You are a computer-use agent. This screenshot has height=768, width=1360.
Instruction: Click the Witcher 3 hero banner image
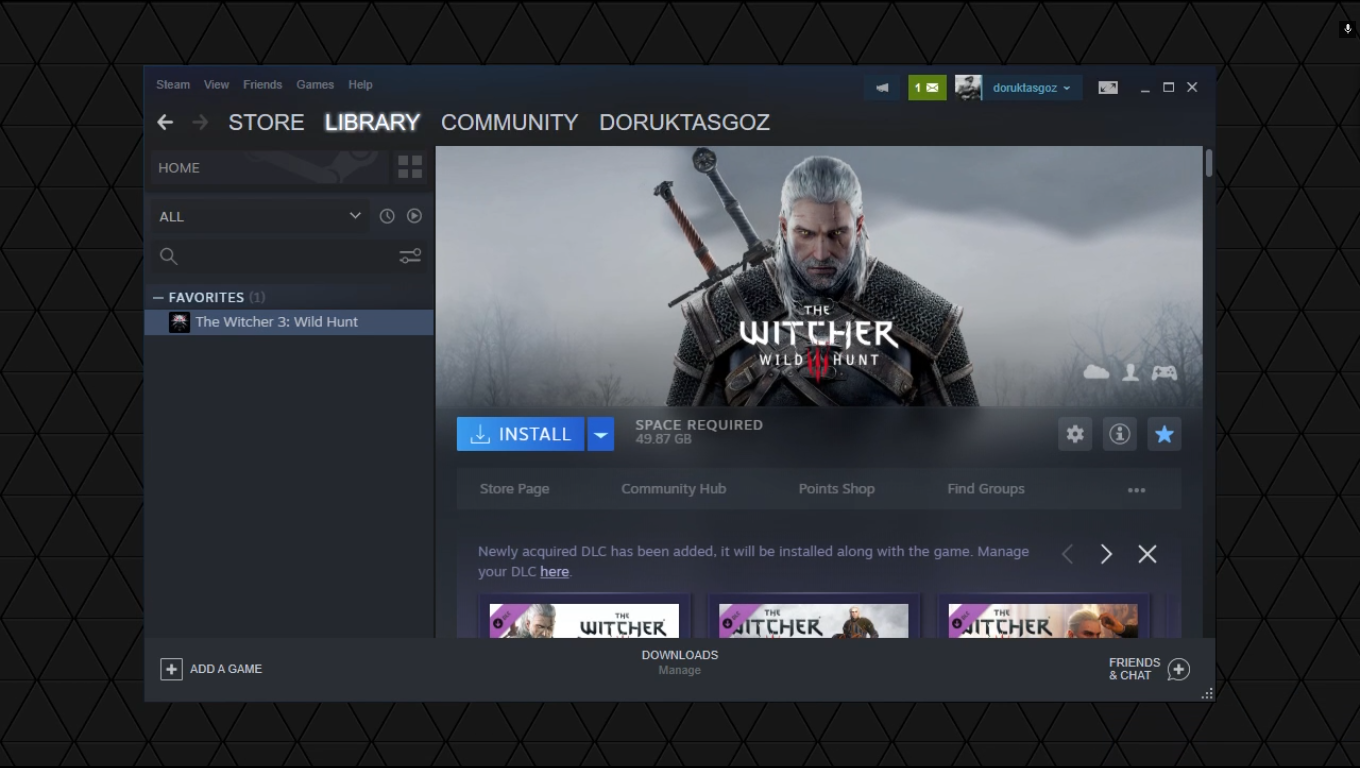pyautogui.click(x=819, y=276)
